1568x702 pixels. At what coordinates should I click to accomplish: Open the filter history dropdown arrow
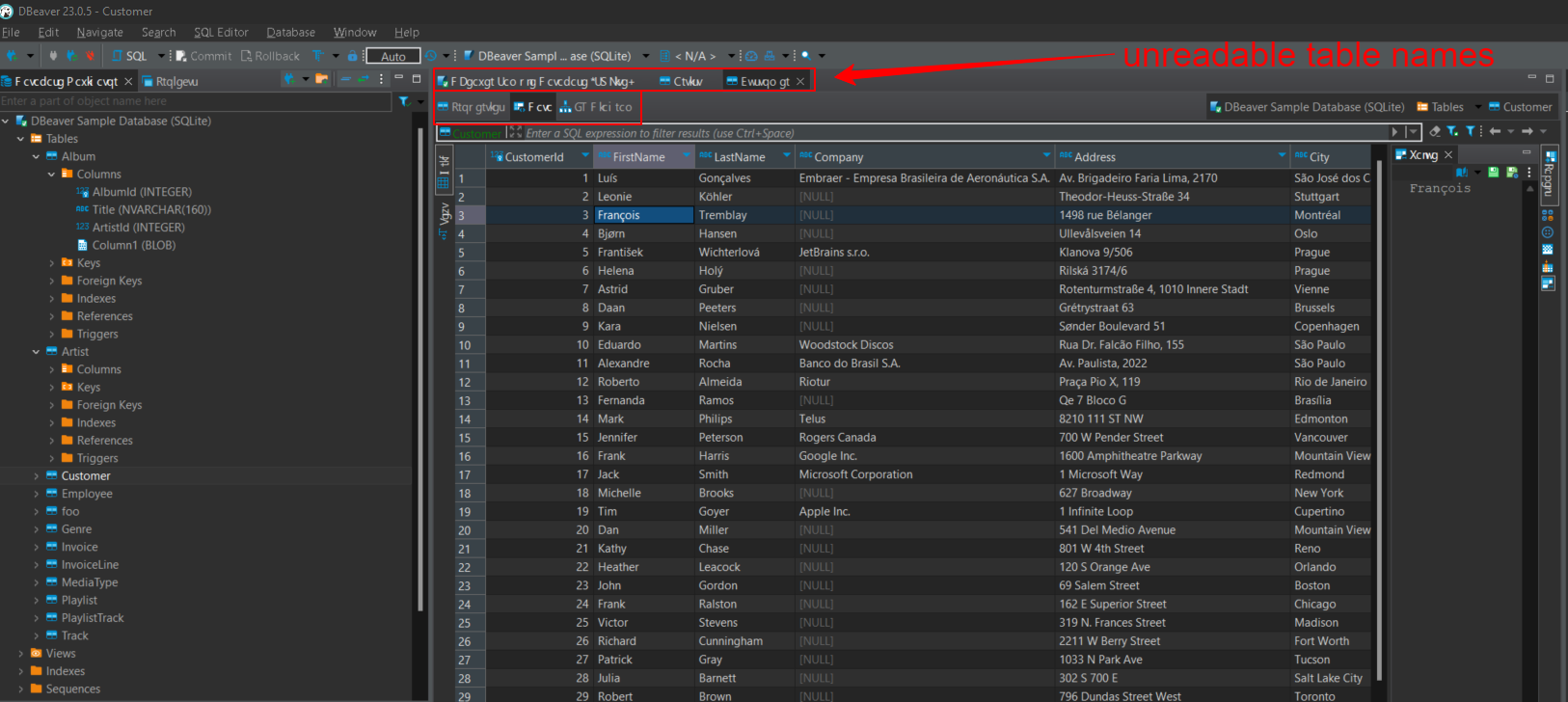pos(1413,132)
